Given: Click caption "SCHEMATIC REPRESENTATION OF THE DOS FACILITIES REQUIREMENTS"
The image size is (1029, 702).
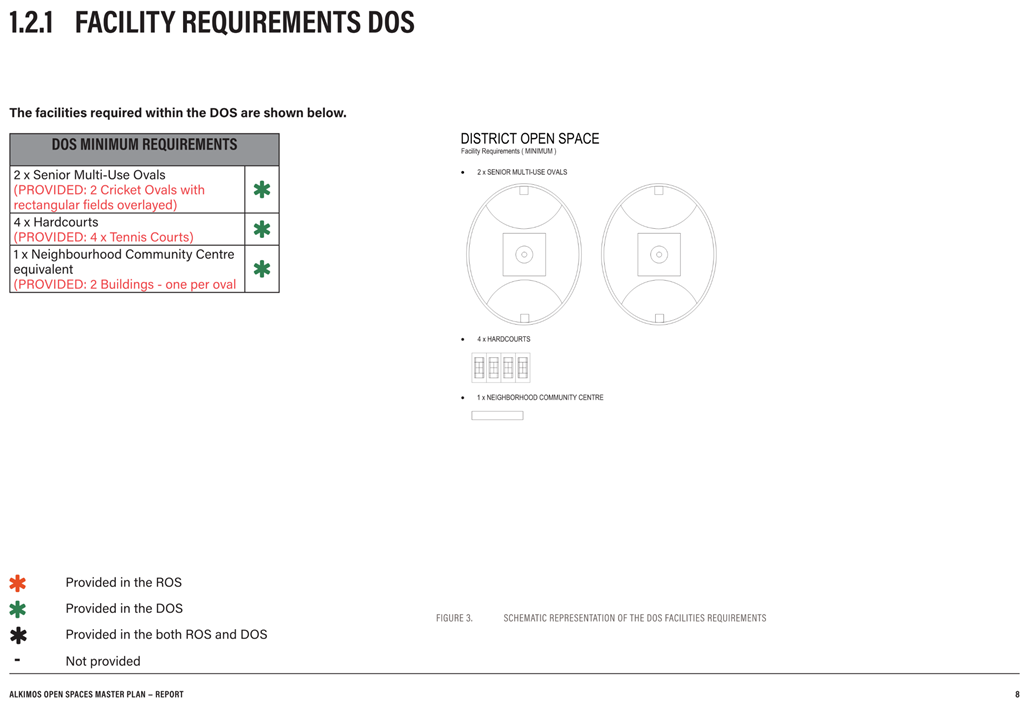Looking at the screenshot, I should click(635, 618).
